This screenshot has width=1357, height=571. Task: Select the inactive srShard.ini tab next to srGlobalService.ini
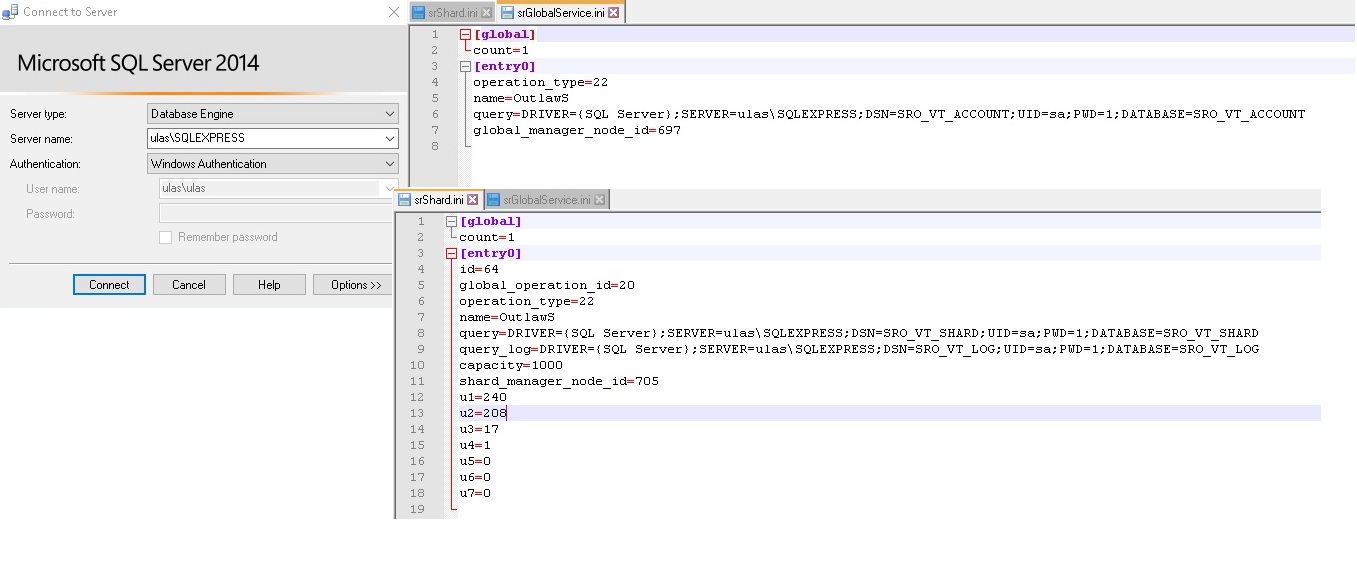tap(453, 13)
